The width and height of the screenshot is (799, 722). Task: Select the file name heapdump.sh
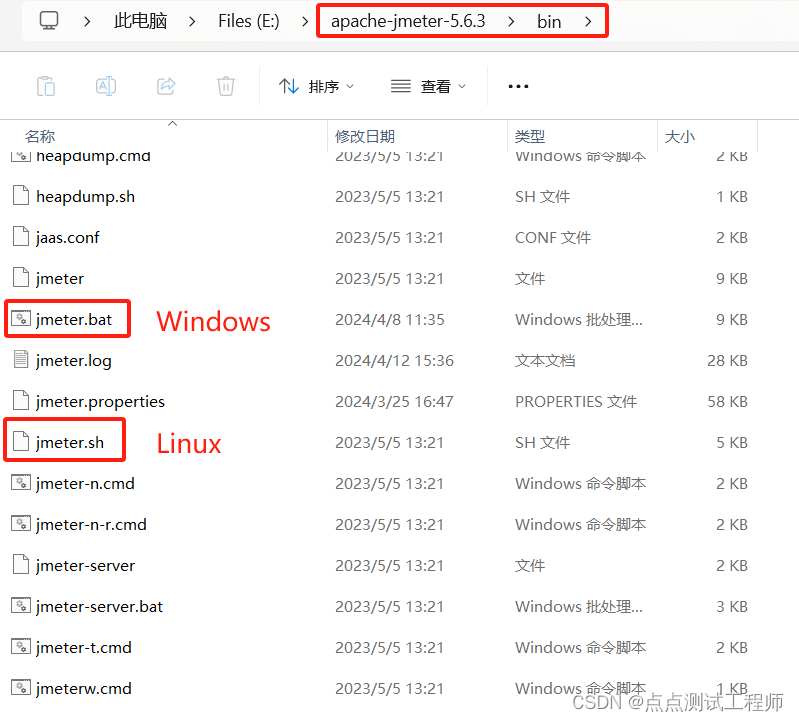(x=86, y=197)
